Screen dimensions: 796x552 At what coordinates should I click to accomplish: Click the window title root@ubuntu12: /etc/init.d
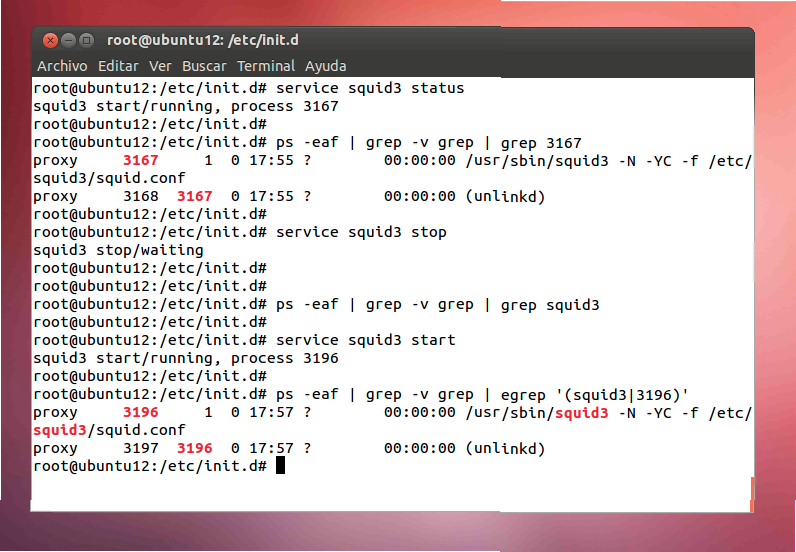(x=203, y=41)
